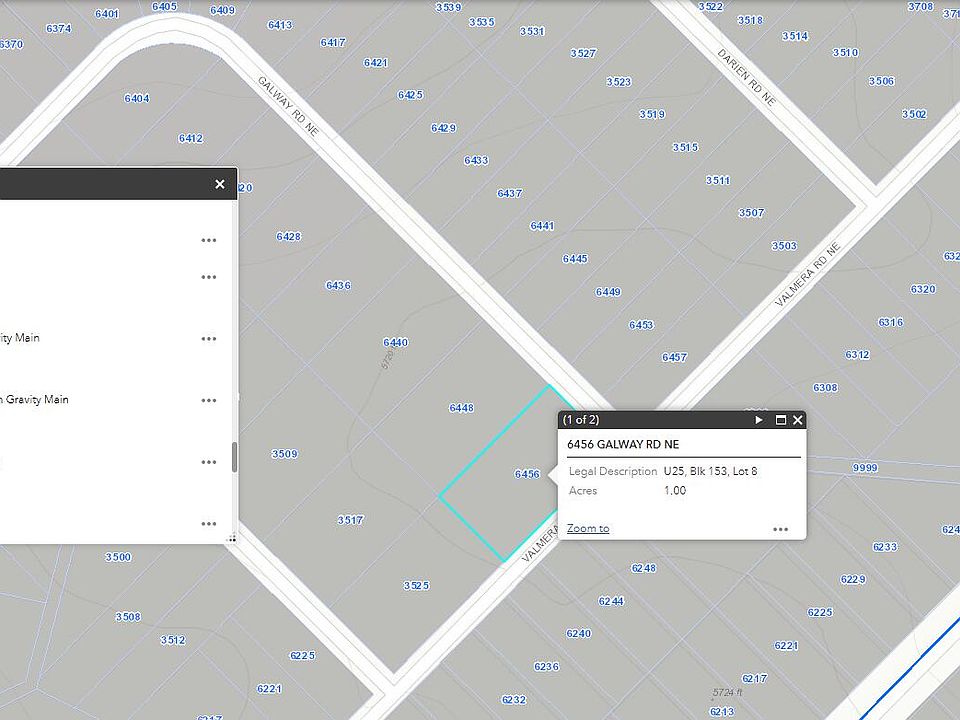The image size is (960, 720).
Task: Select parcel labeled 6448
Action: coord(461,408)
